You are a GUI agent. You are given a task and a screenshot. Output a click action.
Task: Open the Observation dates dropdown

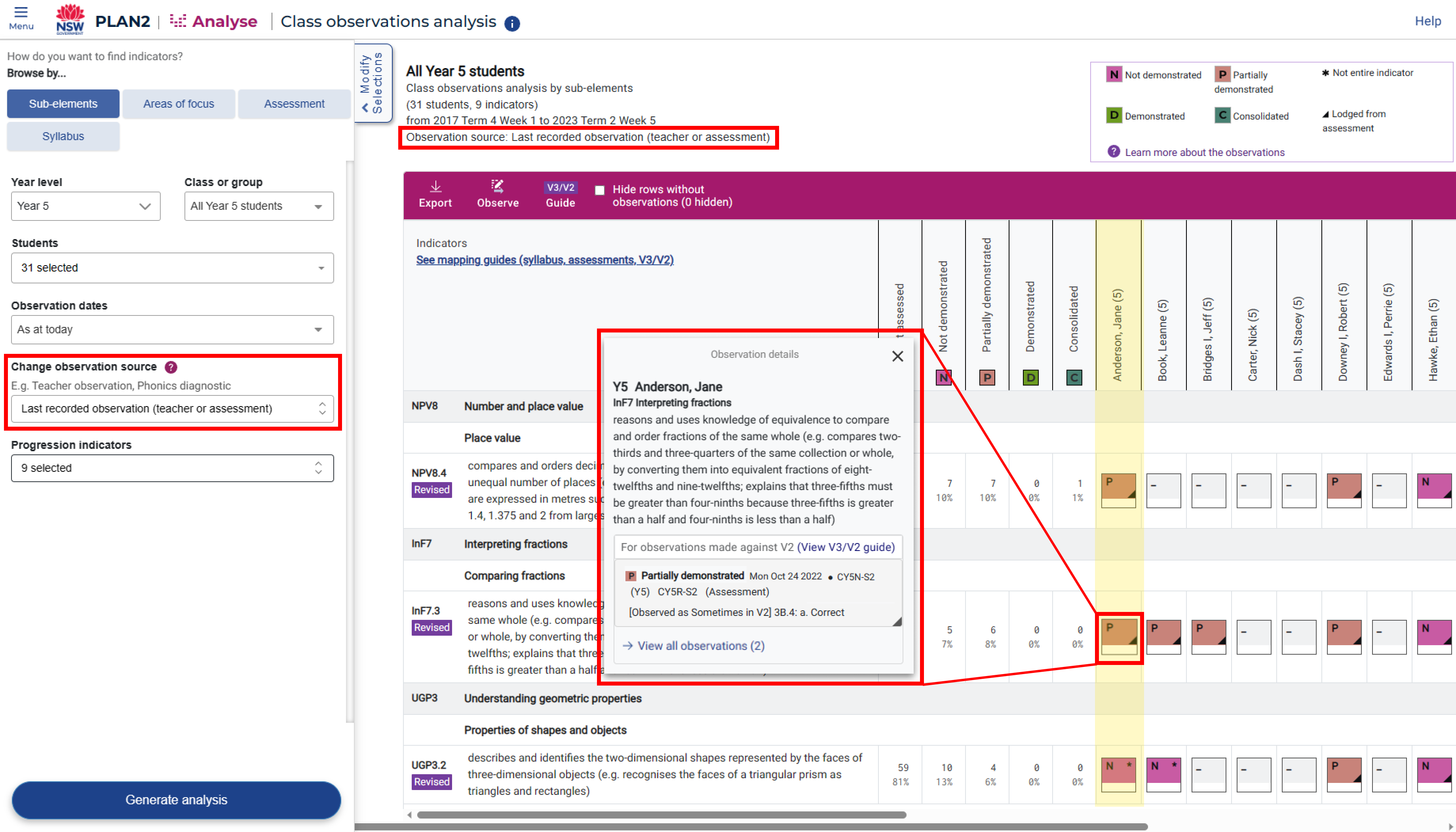click(x=172, y=330)
